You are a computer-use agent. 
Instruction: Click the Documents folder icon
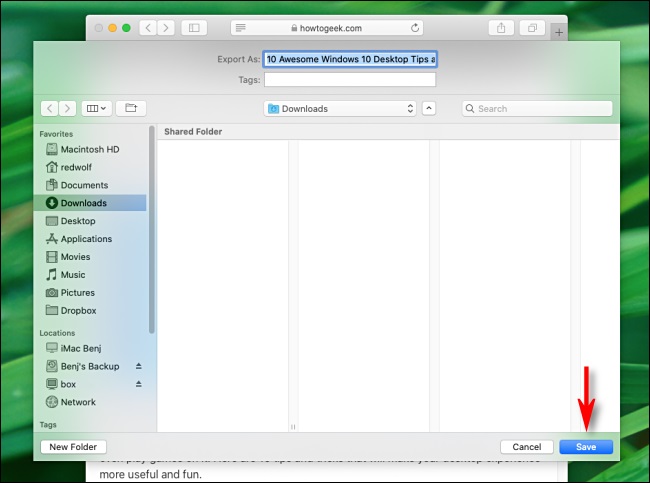coord(52,185)
